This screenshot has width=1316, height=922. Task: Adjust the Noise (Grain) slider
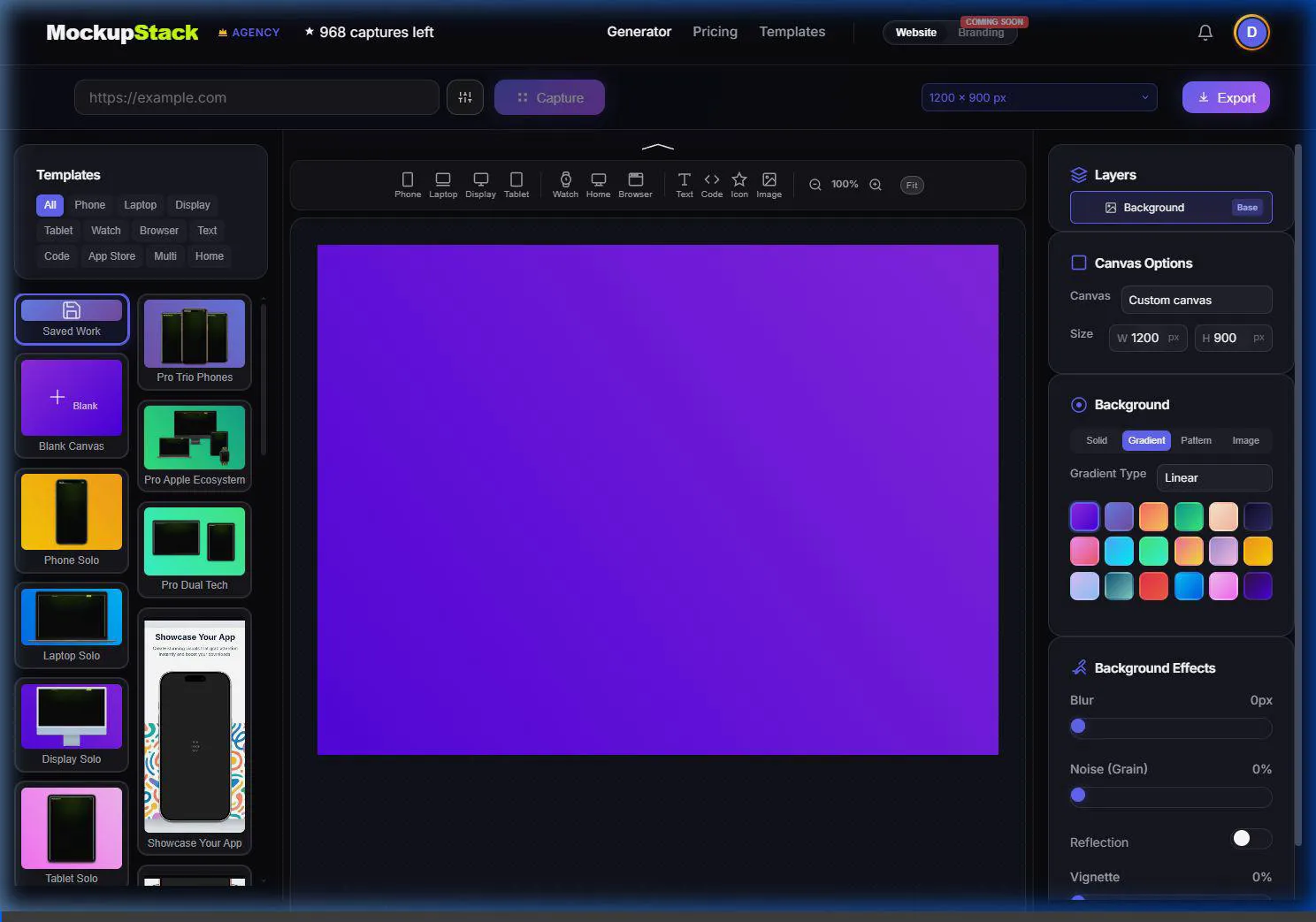(x=1171, y=796)
